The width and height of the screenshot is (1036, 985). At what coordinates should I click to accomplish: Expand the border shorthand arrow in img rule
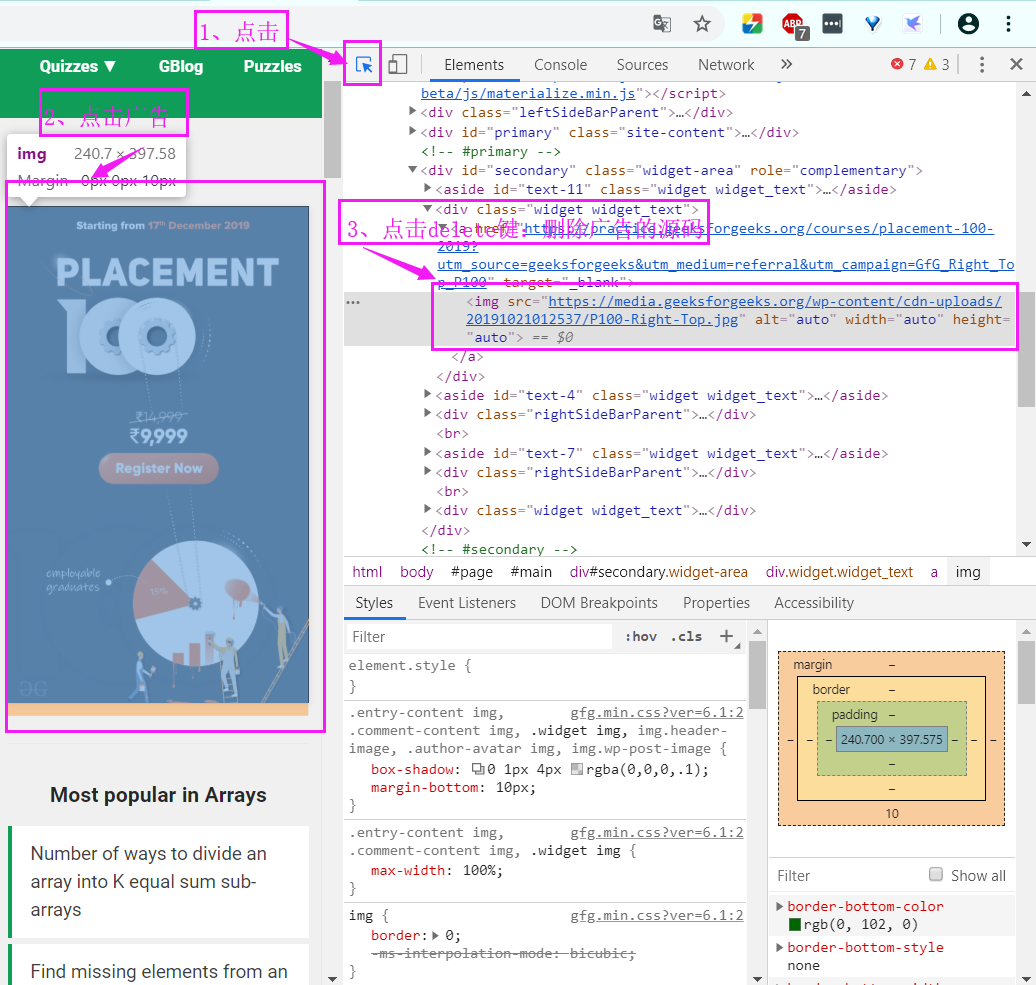(x=435, y=935)
